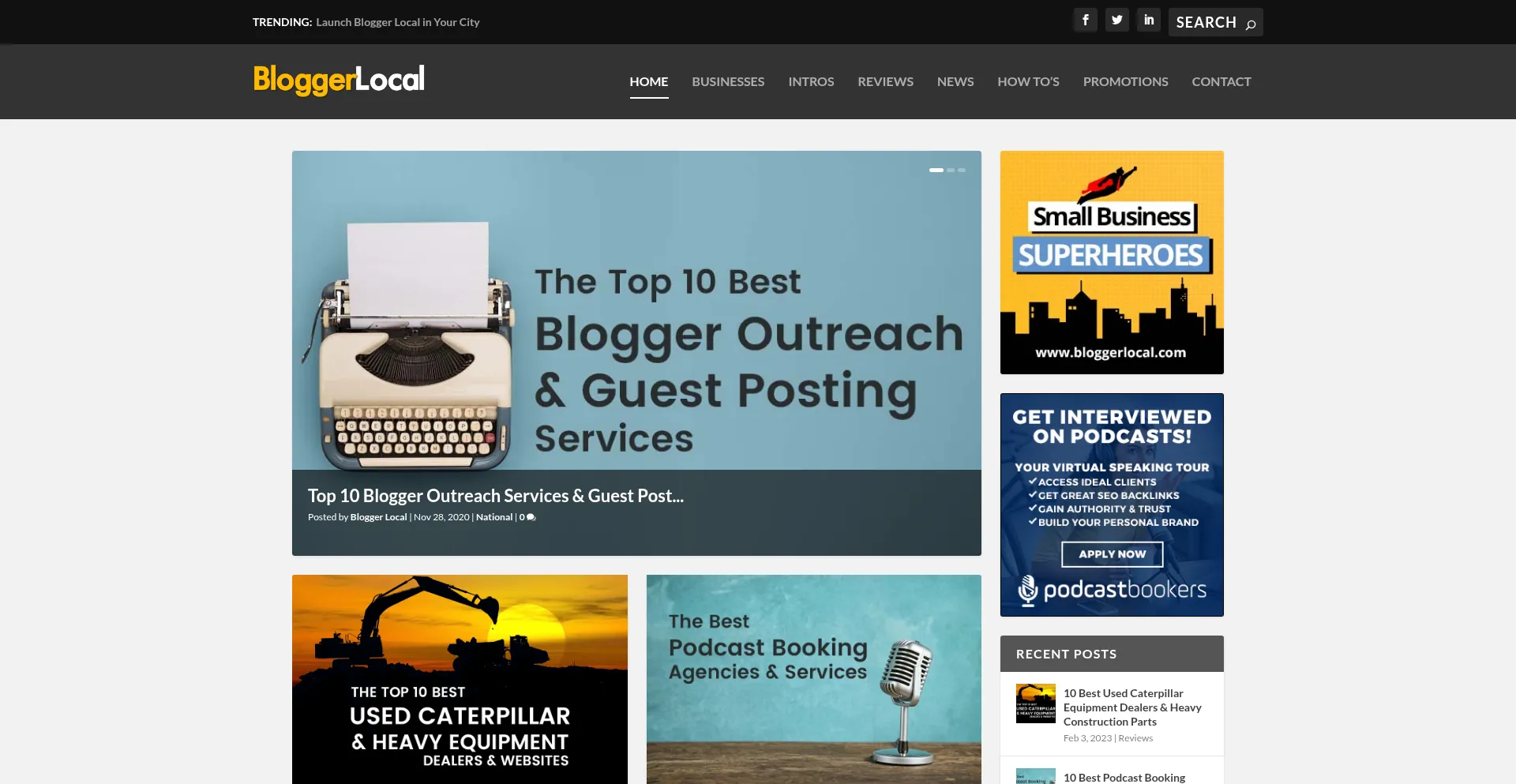Open the Top 10 Blogger Outreach Services post title
The width and height of the screenshot is (1516, 784).
(x=496, y=496)
